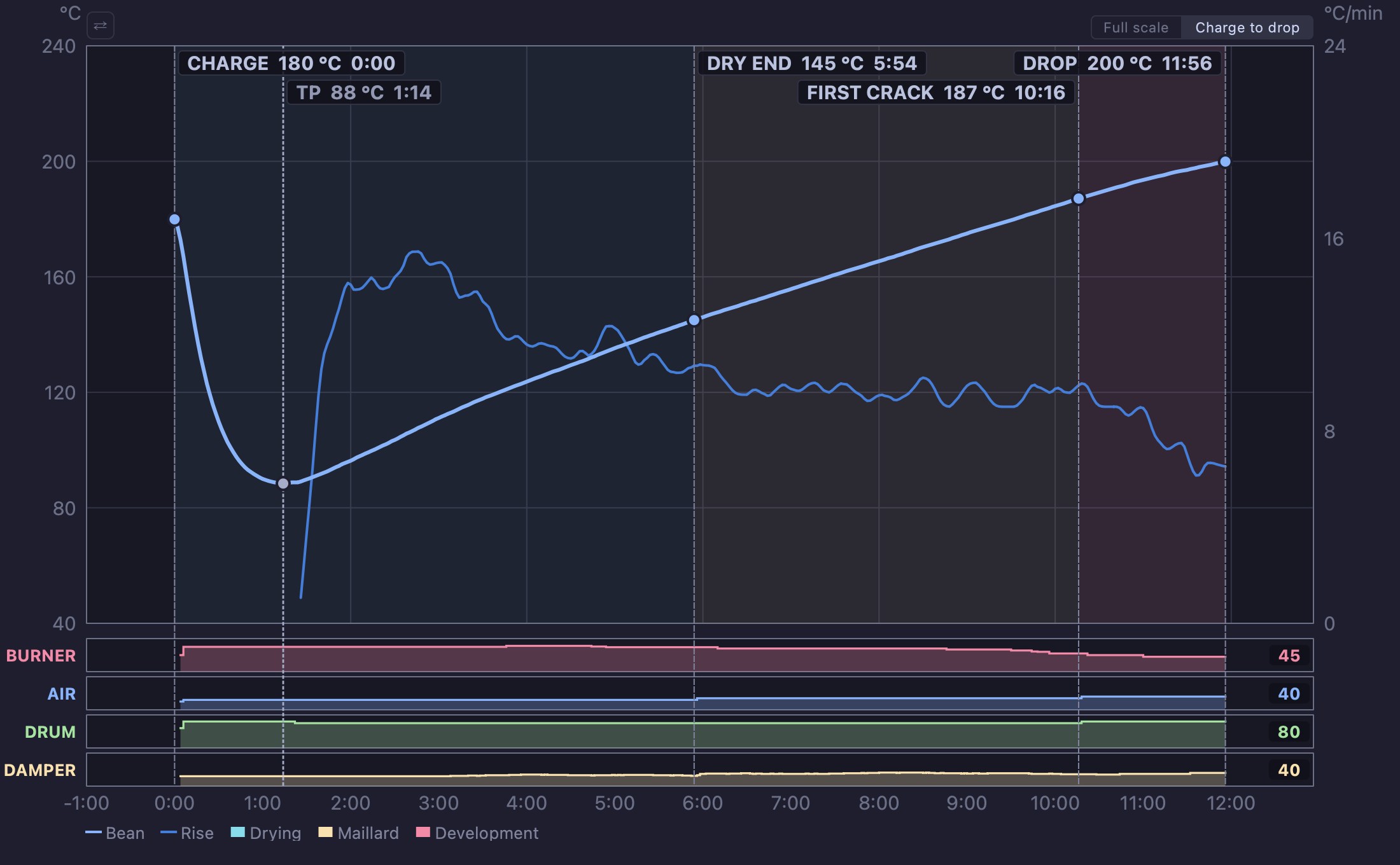Click the air value 40

point(1289,694)
